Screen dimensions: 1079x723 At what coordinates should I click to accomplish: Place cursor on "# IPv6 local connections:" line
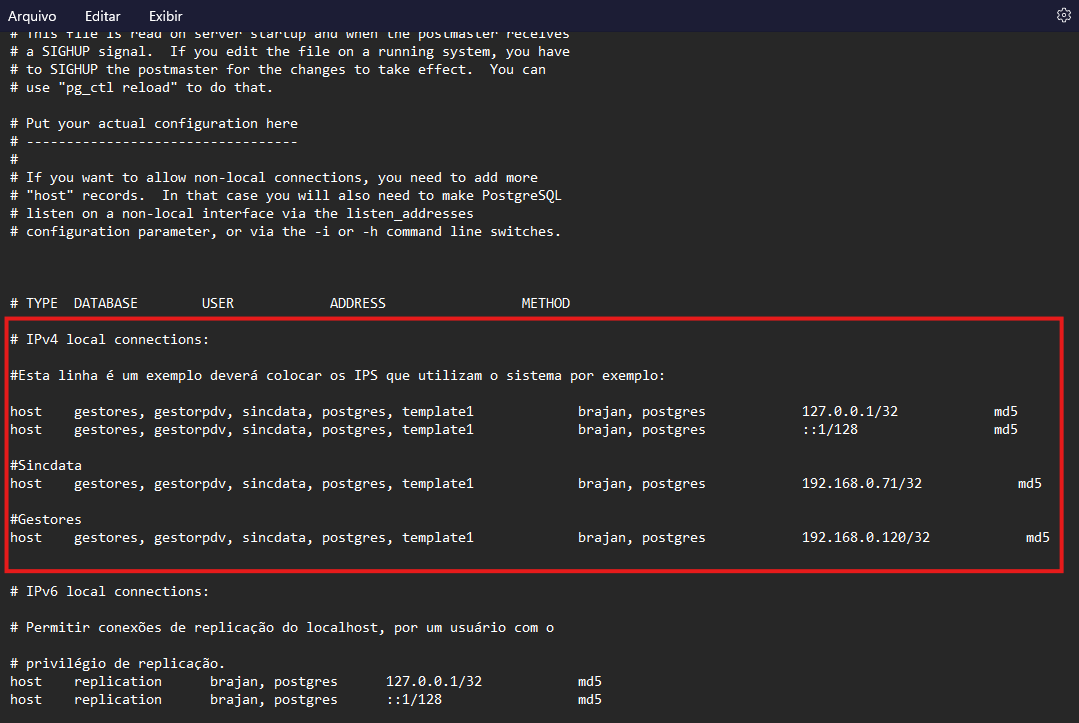[x=110, y=591]
